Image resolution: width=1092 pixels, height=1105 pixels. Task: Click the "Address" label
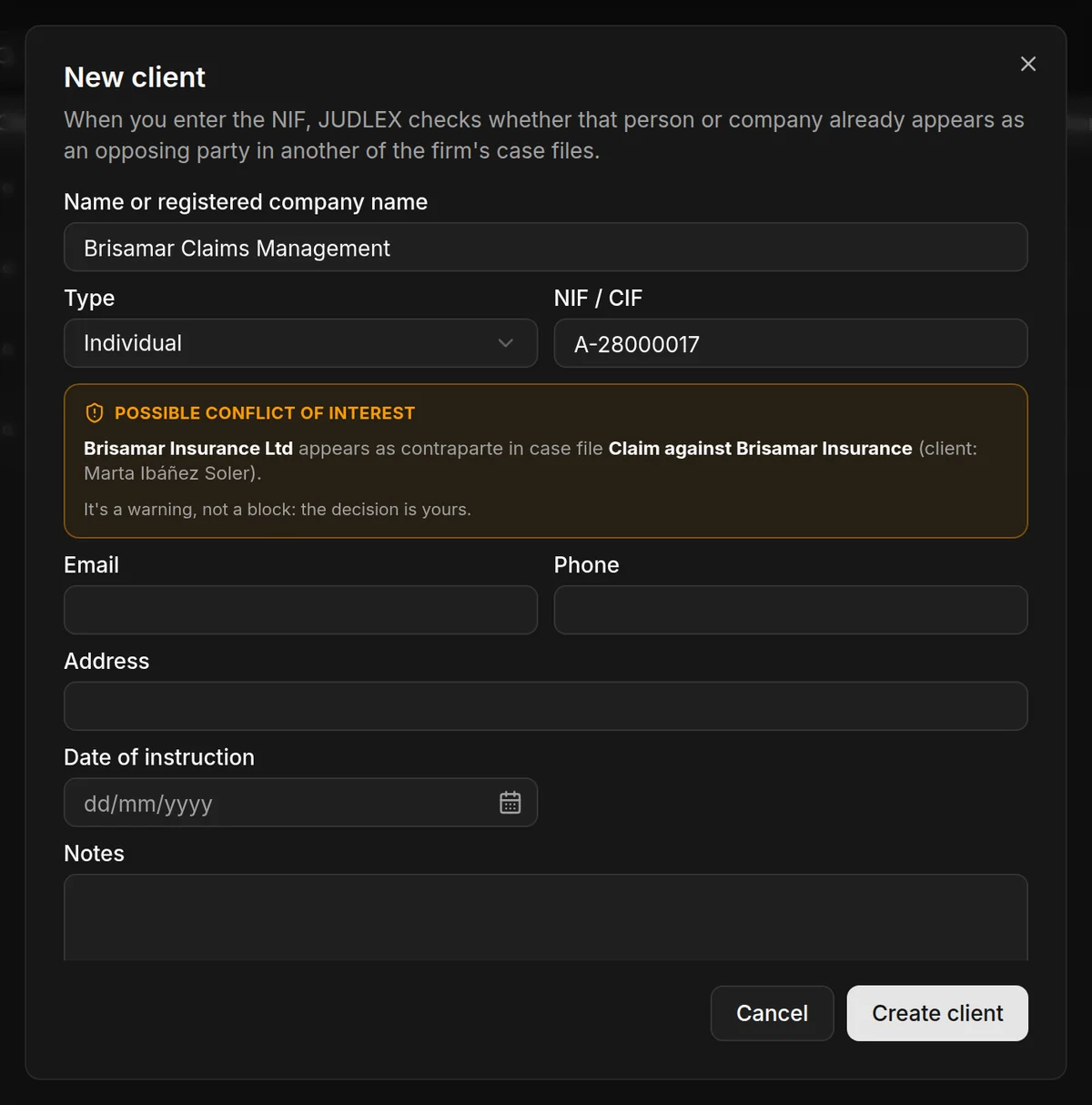(106, 661)
